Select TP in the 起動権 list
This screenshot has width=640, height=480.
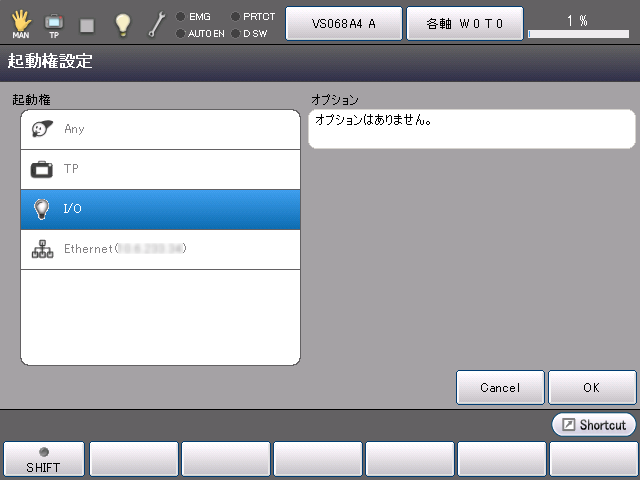(160, 169)
